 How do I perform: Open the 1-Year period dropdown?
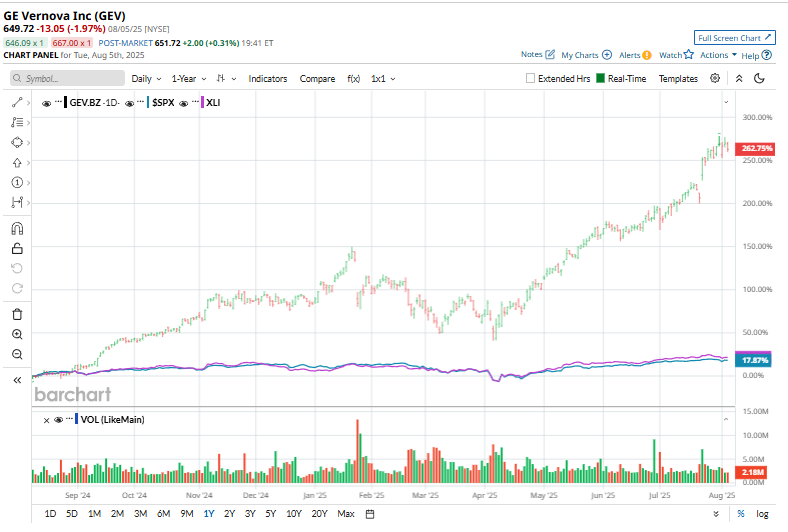[189, 79]
